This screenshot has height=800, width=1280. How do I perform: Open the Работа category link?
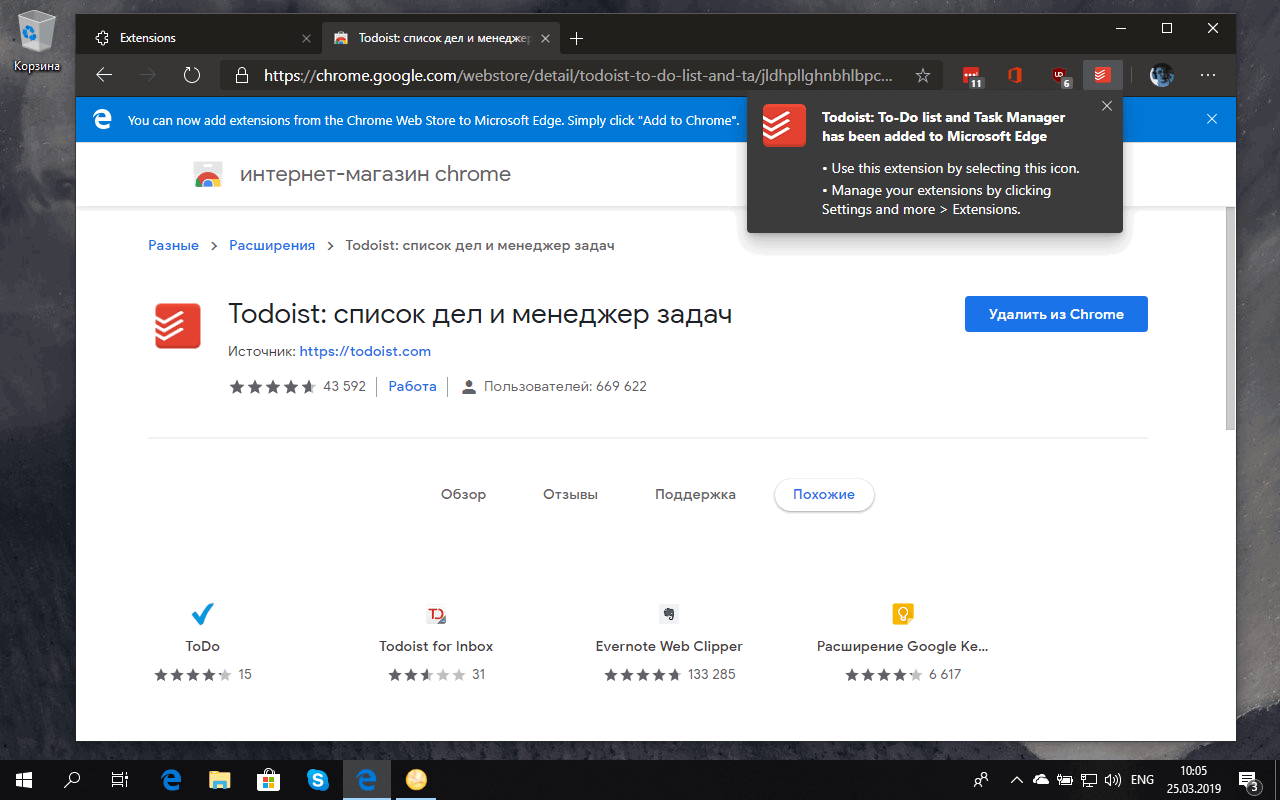[x=413, y=386]
